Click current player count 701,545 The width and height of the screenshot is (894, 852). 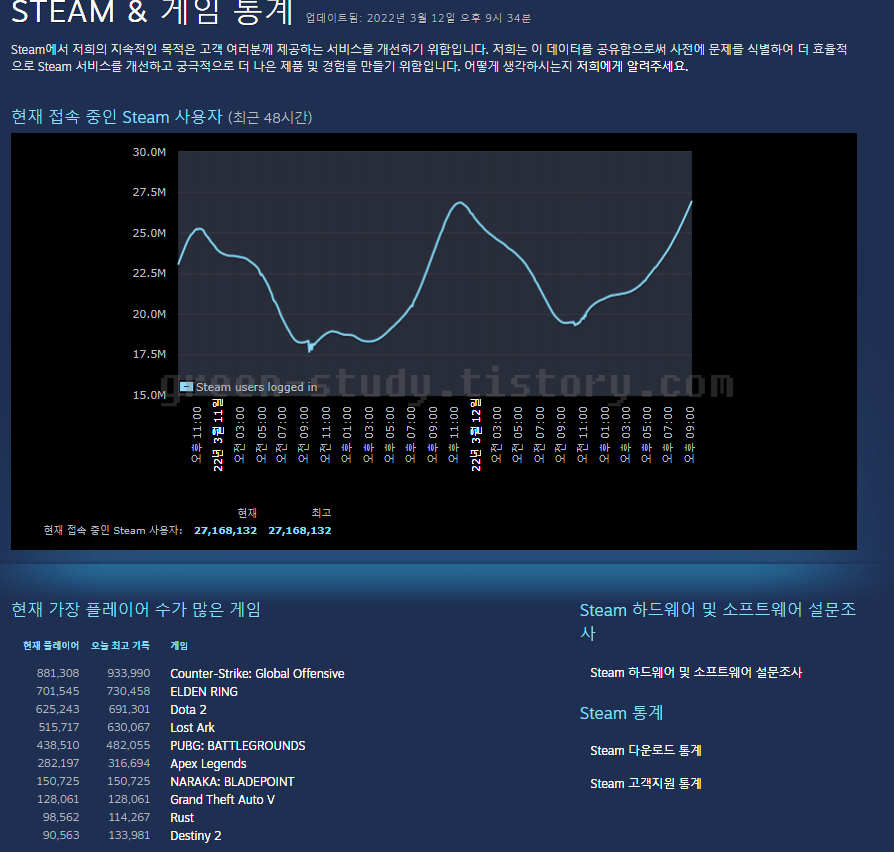(x=58, y=691)
